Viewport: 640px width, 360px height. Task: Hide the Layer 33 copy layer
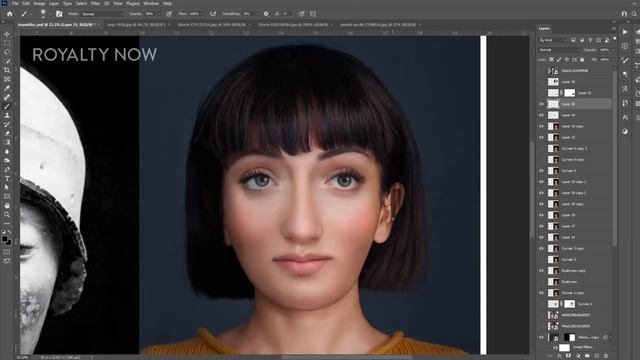pos(541,126)
